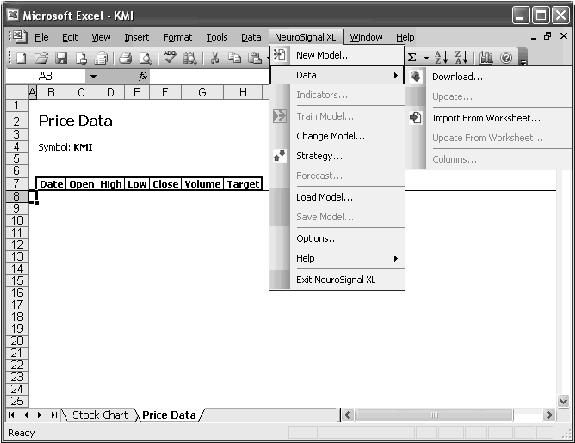
Task: Click vertical scrollbar down arrow
Action: tap(563, 401)
